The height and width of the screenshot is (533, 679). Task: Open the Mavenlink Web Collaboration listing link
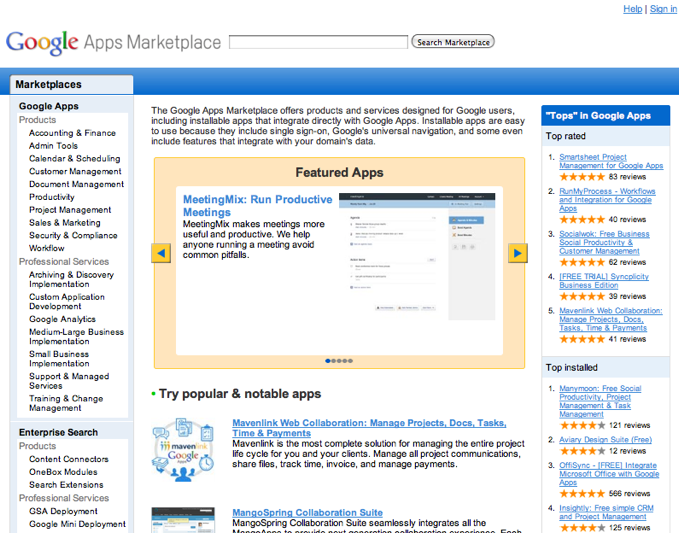coord(369,428)
